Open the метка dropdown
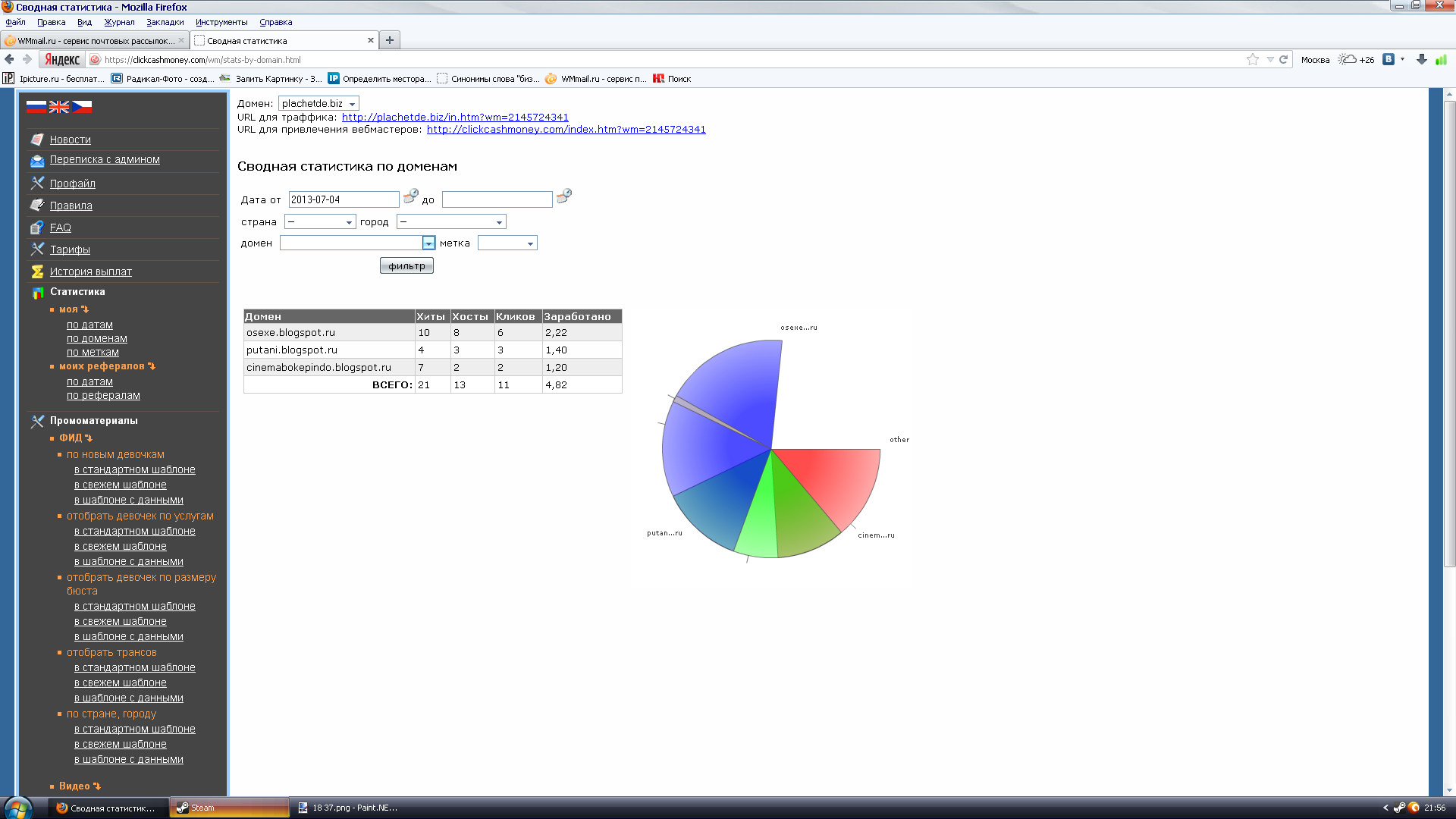 click(507, 243)
